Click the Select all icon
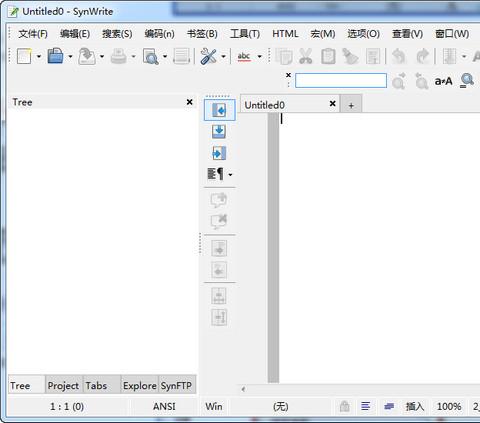480x423 pixels. (x=373, y=56)
